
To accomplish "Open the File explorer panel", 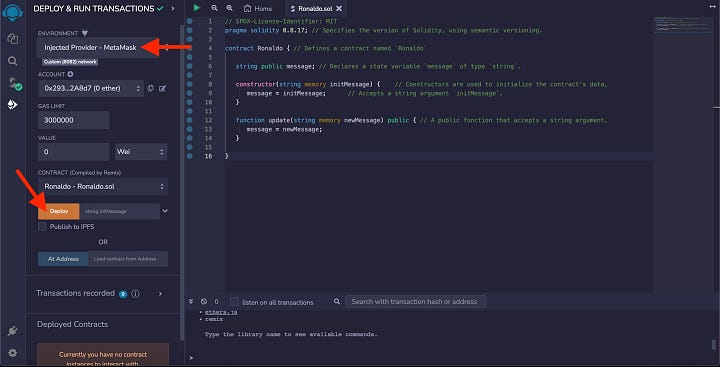I will coord(13,39).
